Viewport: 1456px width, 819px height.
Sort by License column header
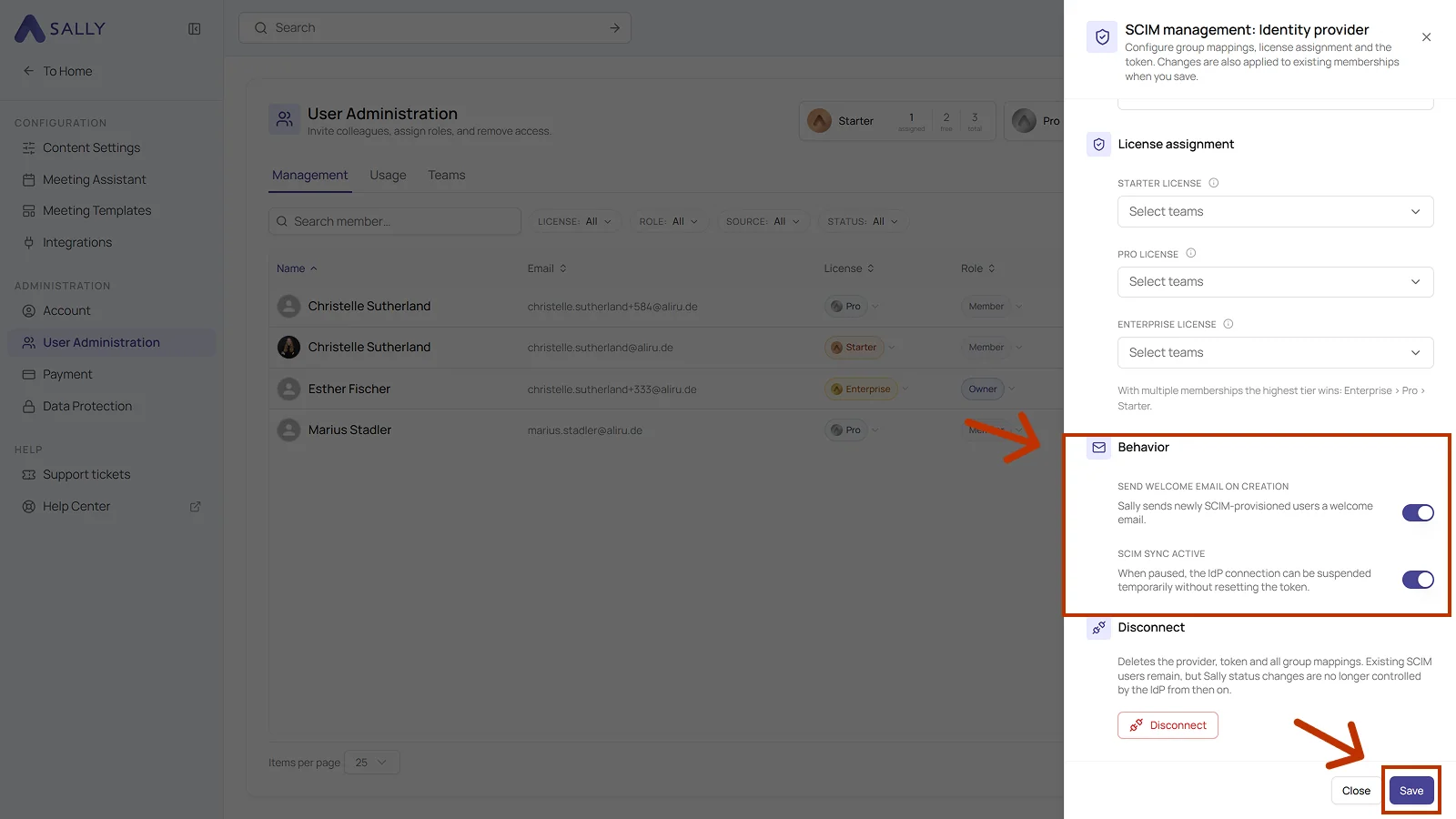(849, 268)
